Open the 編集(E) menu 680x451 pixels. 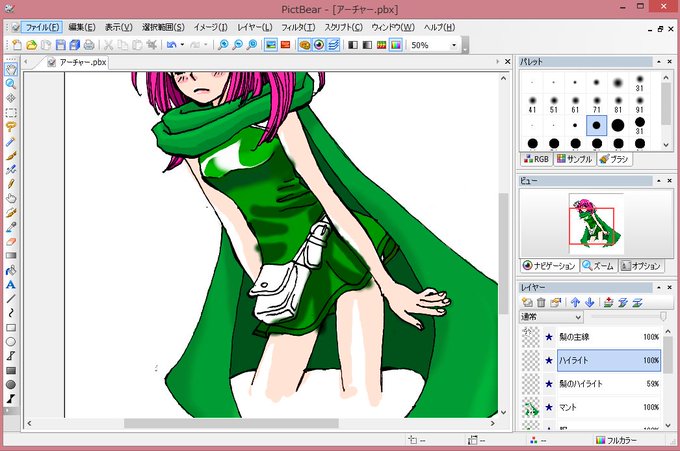(82, 27)
